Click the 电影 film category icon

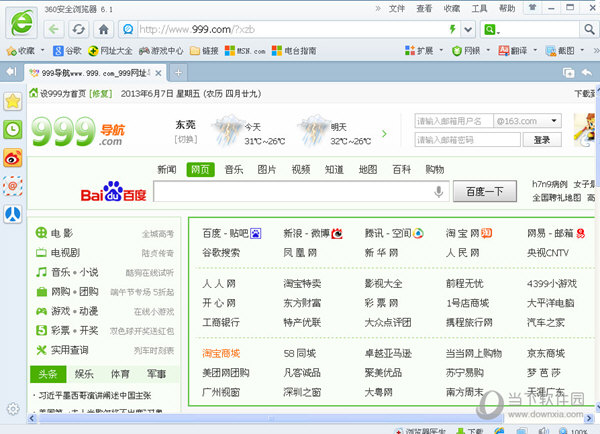[x=41, y=233]
